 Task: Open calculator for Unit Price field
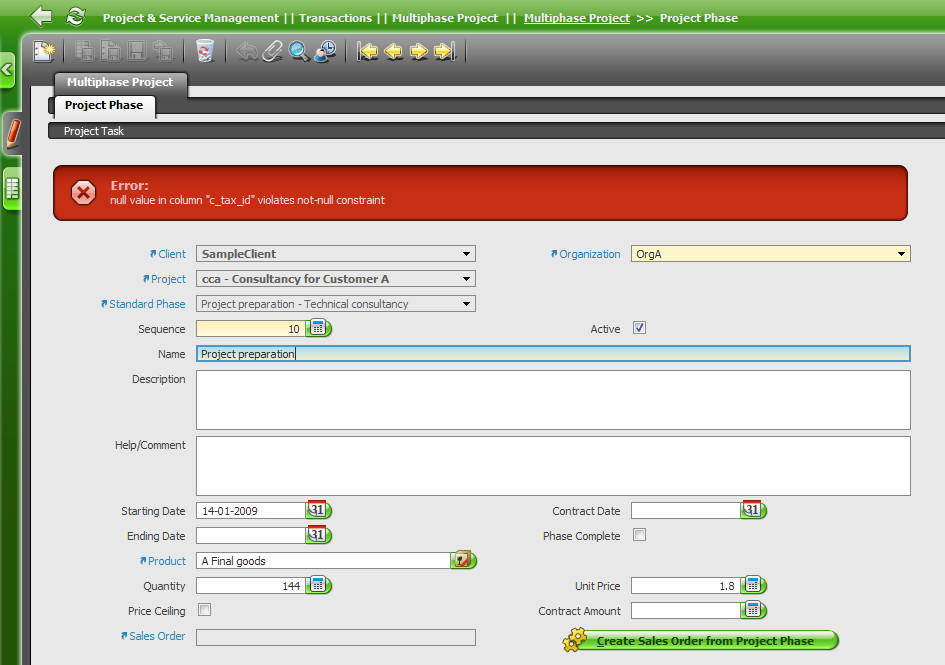click(x=753, y=586)
